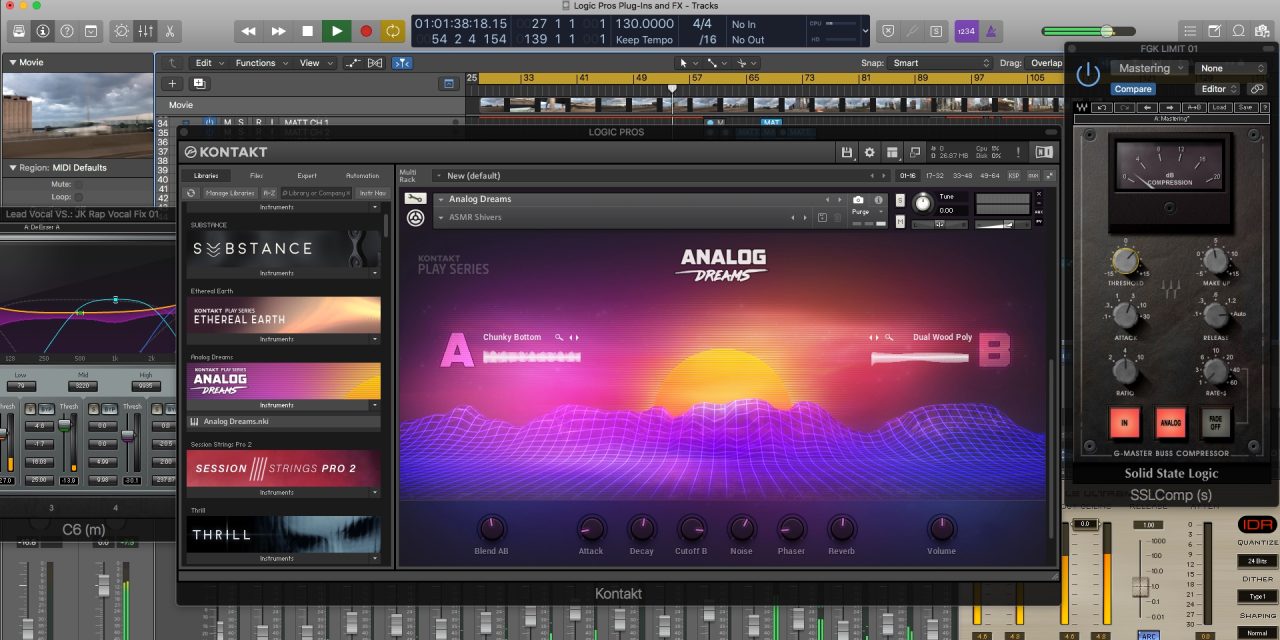This screenshot has height=640, width=1280.
Task: Open the Mixer from the control bar
Action: coord(144,31)
